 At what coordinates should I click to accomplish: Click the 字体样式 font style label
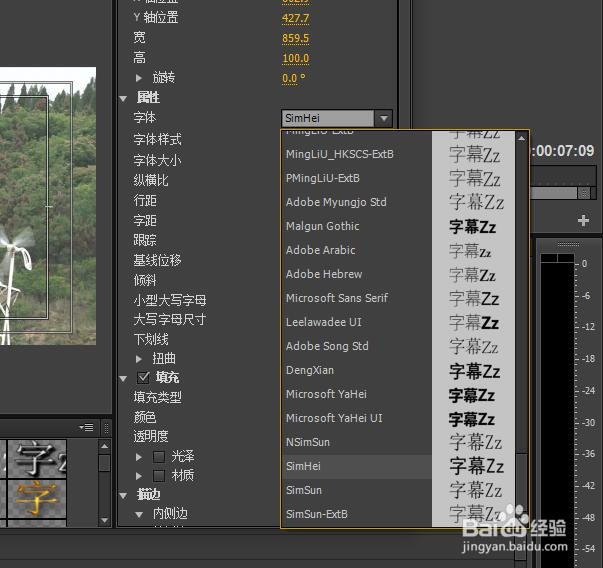click(x=157, y=139)
